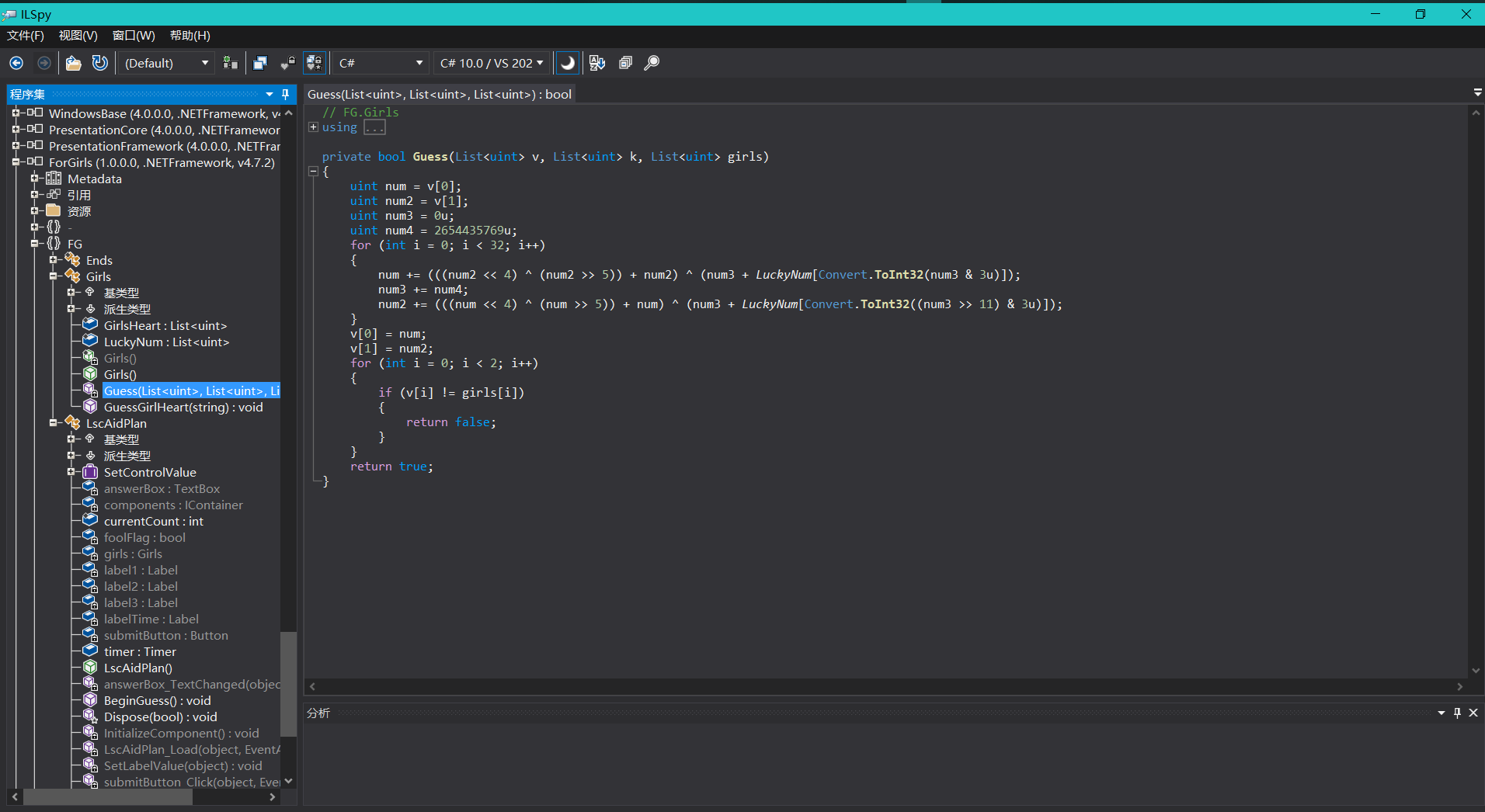Select the 基类型 node under Girls
The image size is (1485, 812).
(x=121, y=293)
